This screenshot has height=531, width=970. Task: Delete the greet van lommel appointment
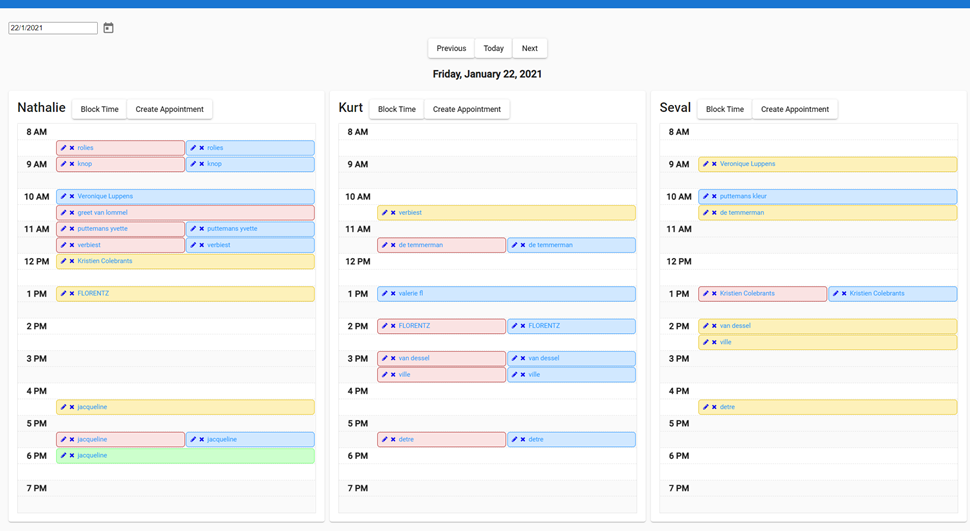(x=72, y=213)
